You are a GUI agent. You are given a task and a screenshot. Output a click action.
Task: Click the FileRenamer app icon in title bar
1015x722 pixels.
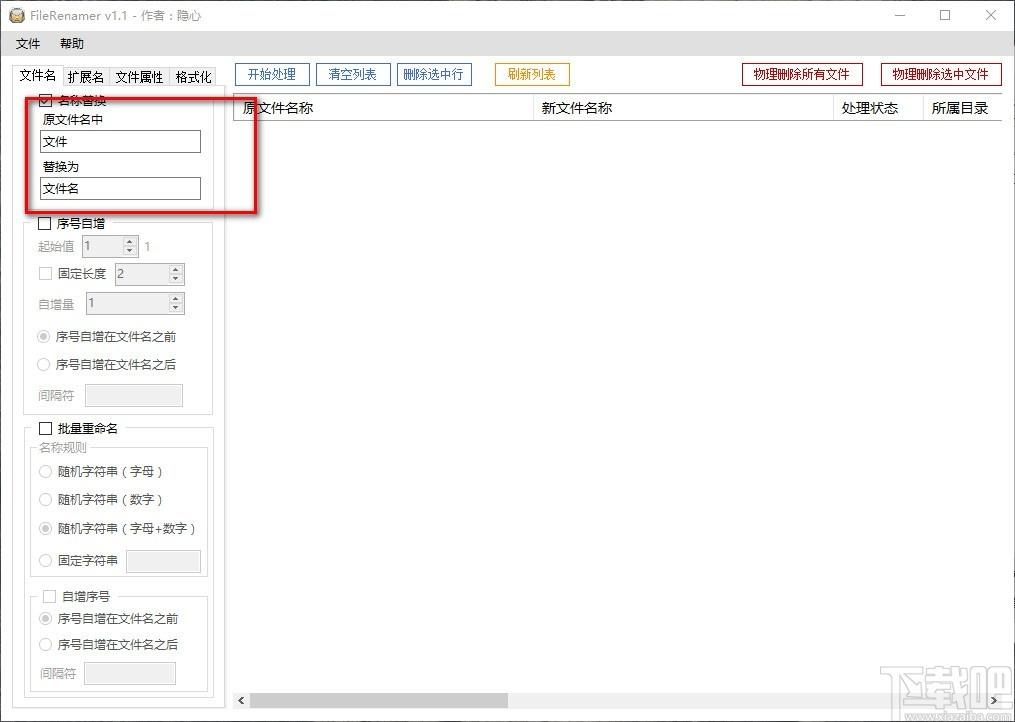[x=16, y=16]
